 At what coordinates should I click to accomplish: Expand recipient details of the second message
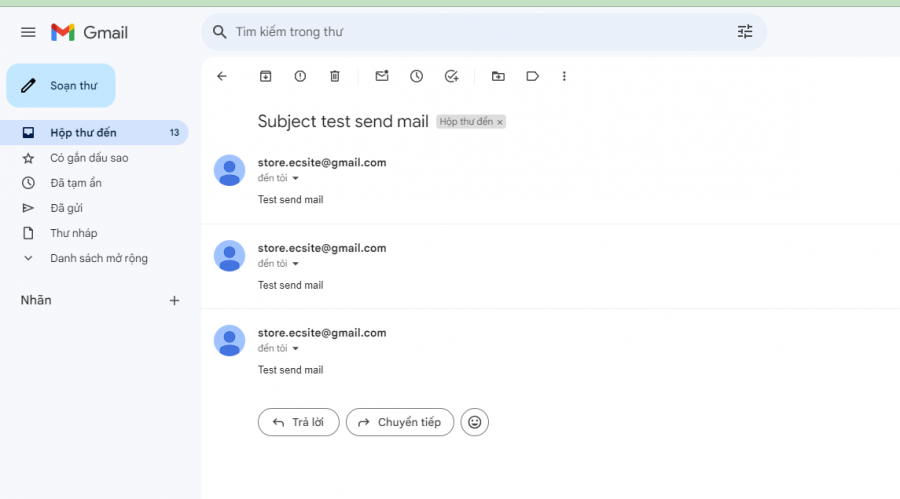tap(296, 264)
